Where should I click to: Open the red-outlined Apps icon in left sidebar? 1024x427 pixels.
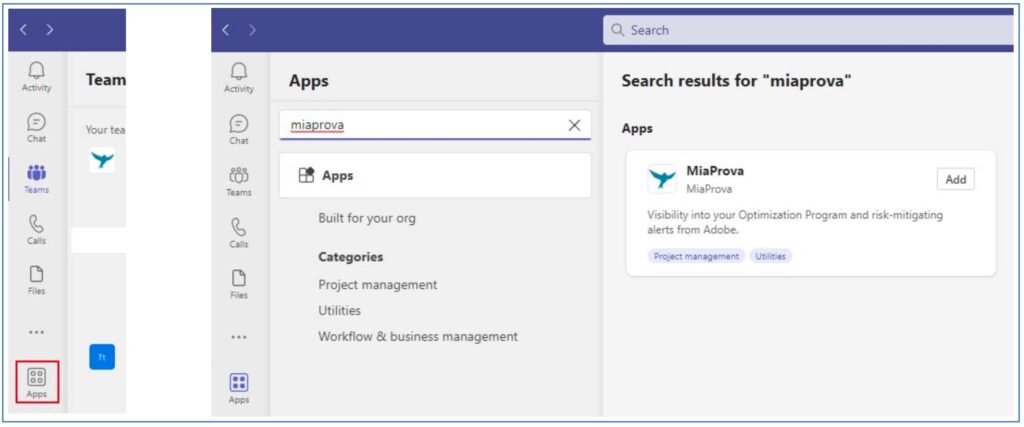point(37,382)
